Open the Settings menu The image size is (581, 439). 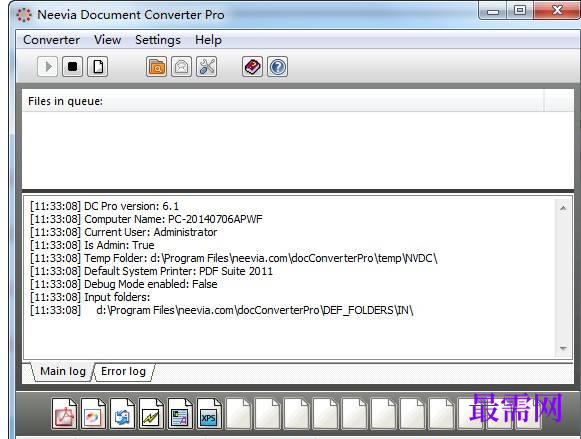click(x=158, y=40)
